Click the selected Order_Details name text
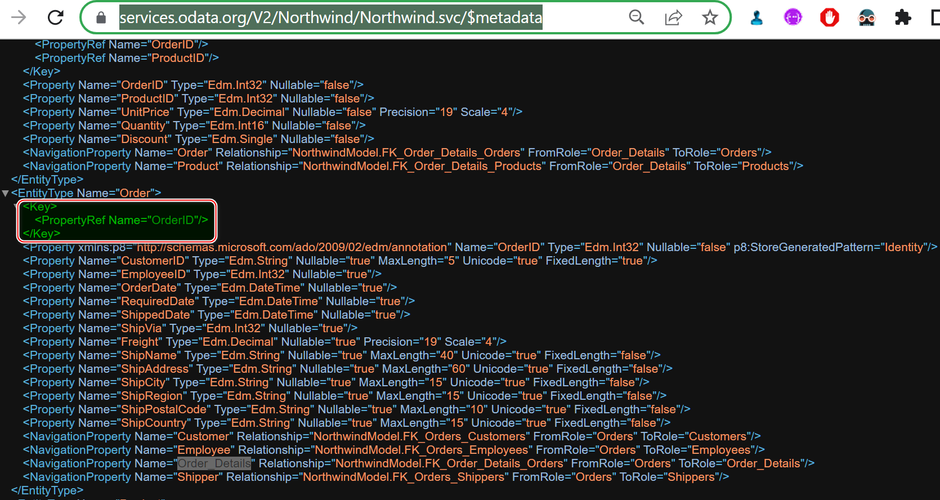Screen dimensions: 940x500 tap(214, 463)
